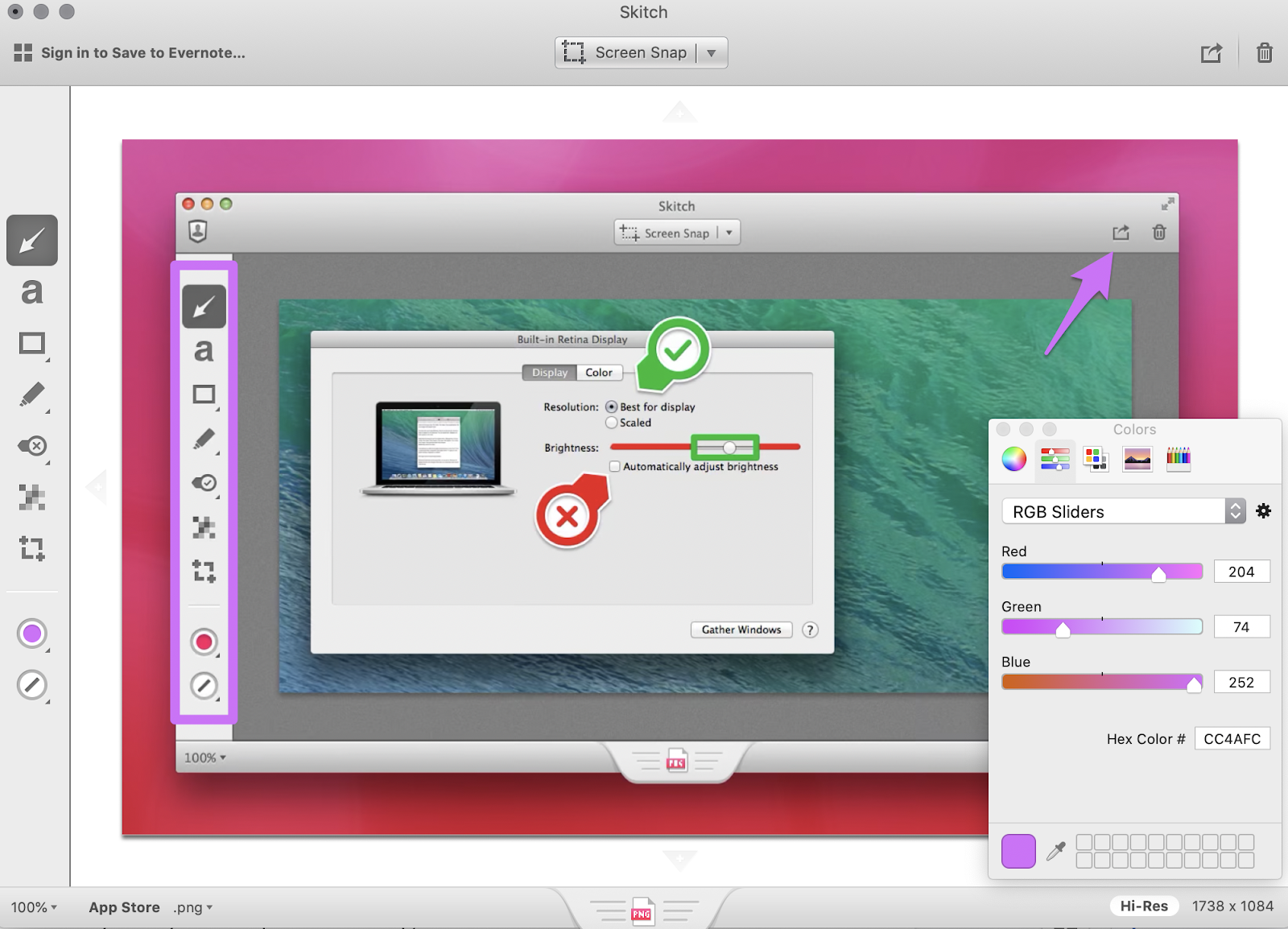Screen dimensions: 1288x929
Task: Select the Image Palettes tab in Colors panel
Action: point(1137,459)
